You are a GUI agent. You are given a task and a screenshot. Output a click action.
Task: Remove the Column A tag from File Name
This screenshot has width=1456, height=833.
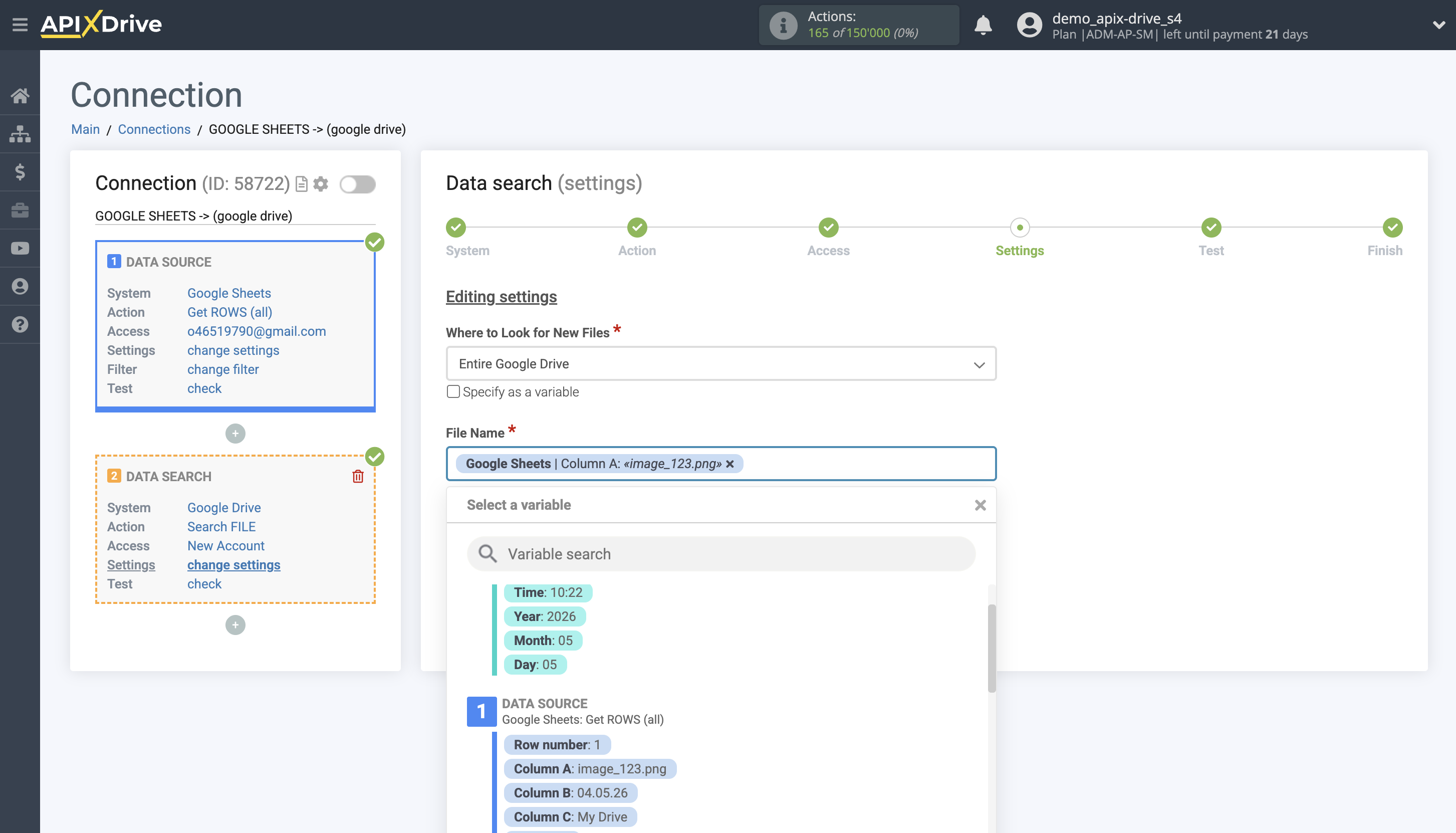click(730, 464)
